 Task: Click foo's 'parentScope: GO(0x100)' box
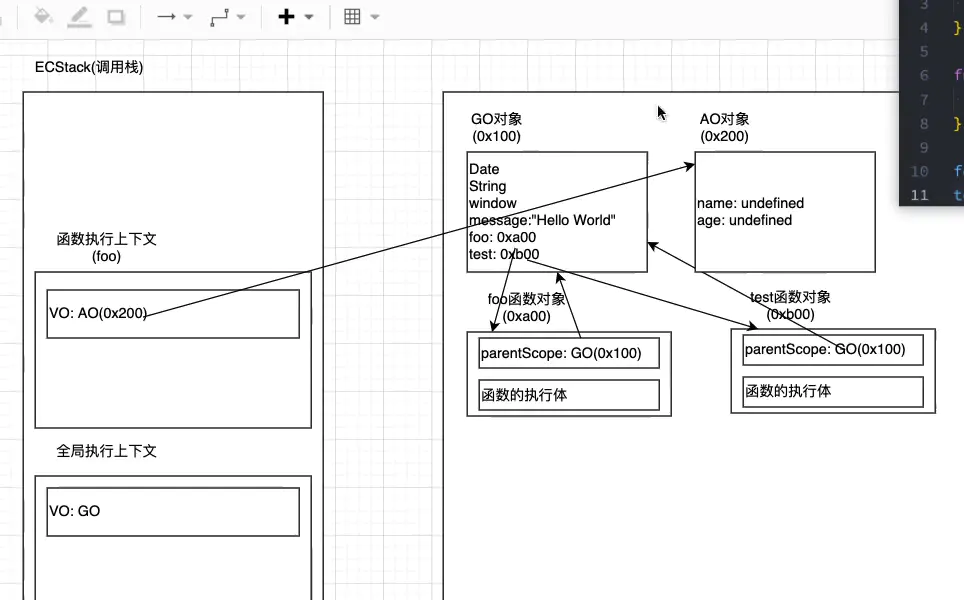coord(568,353)
